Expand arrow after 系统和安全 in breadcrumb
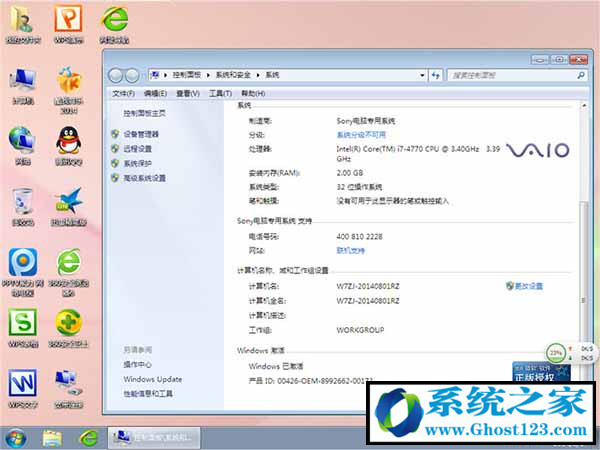The image size is (600, 450). click(x=258, y=75)
